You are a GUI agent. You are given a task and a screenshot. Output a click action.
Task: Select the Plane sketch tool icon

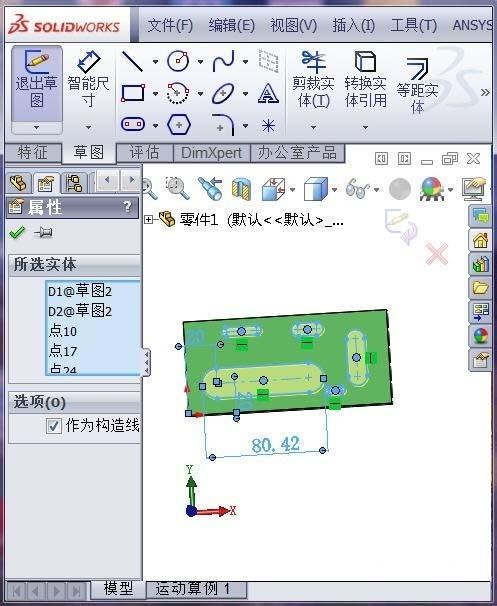268,61
